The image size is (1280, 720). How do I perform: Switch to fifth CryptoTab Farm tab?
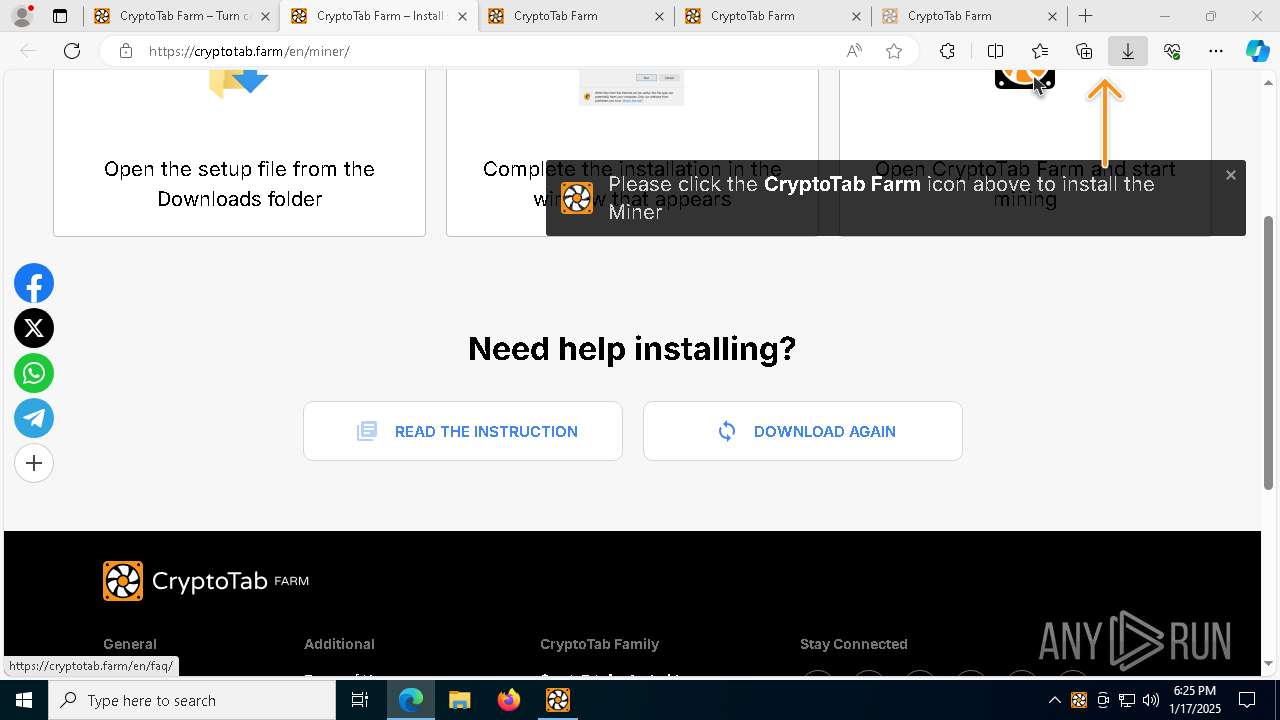click(x=970, y=16)
